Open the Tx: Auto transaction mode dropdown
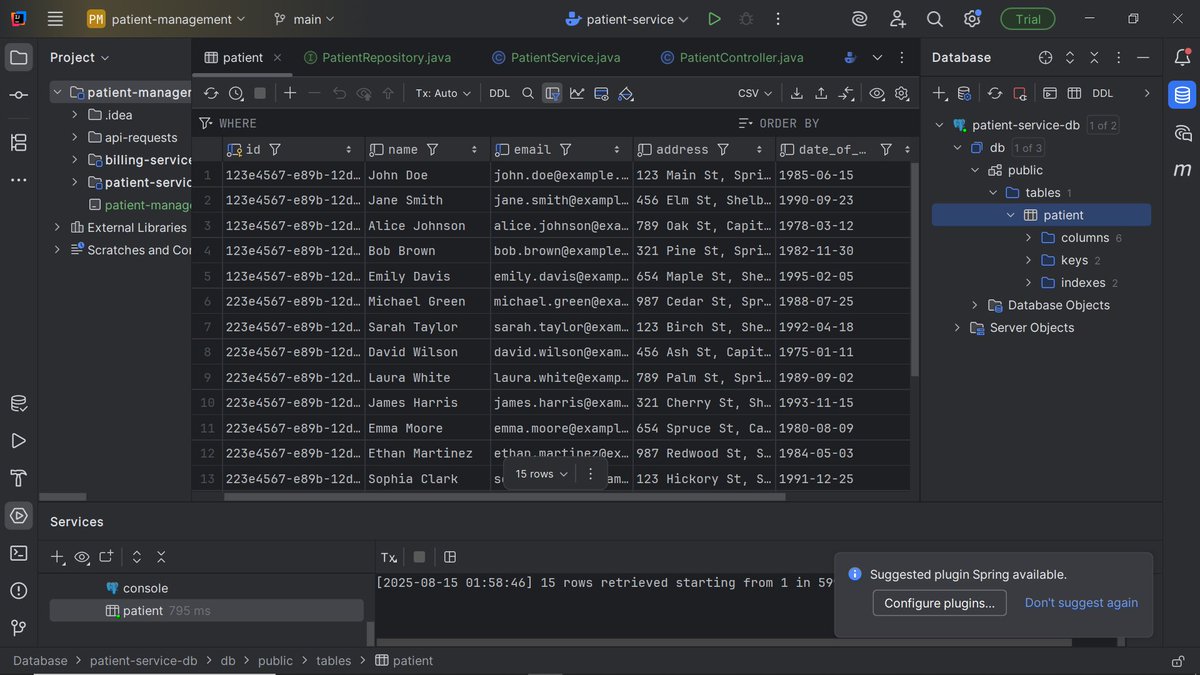The width and height of the screenshot is (1200, 675). (x=443, y=93)
